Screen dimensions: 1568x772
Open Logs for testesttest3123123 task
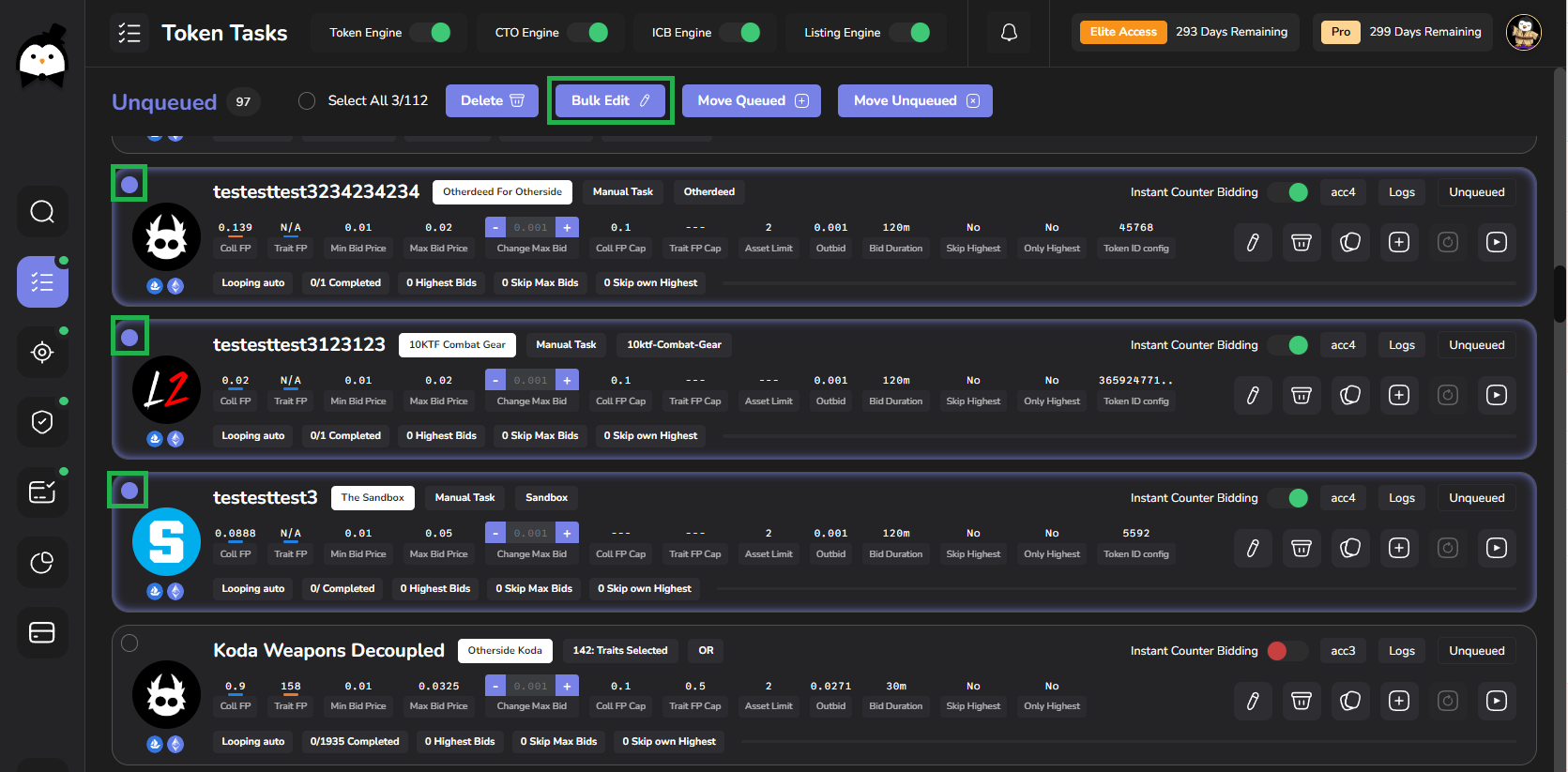point(1401,345)
